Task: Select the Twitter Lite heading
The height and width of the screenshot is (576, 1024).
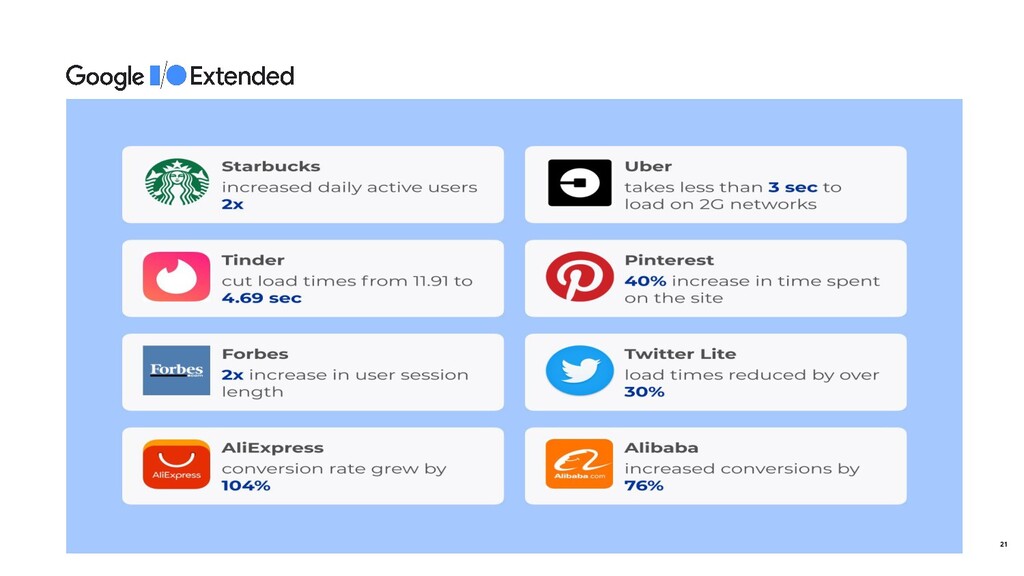Action: (x=680, y=354)
